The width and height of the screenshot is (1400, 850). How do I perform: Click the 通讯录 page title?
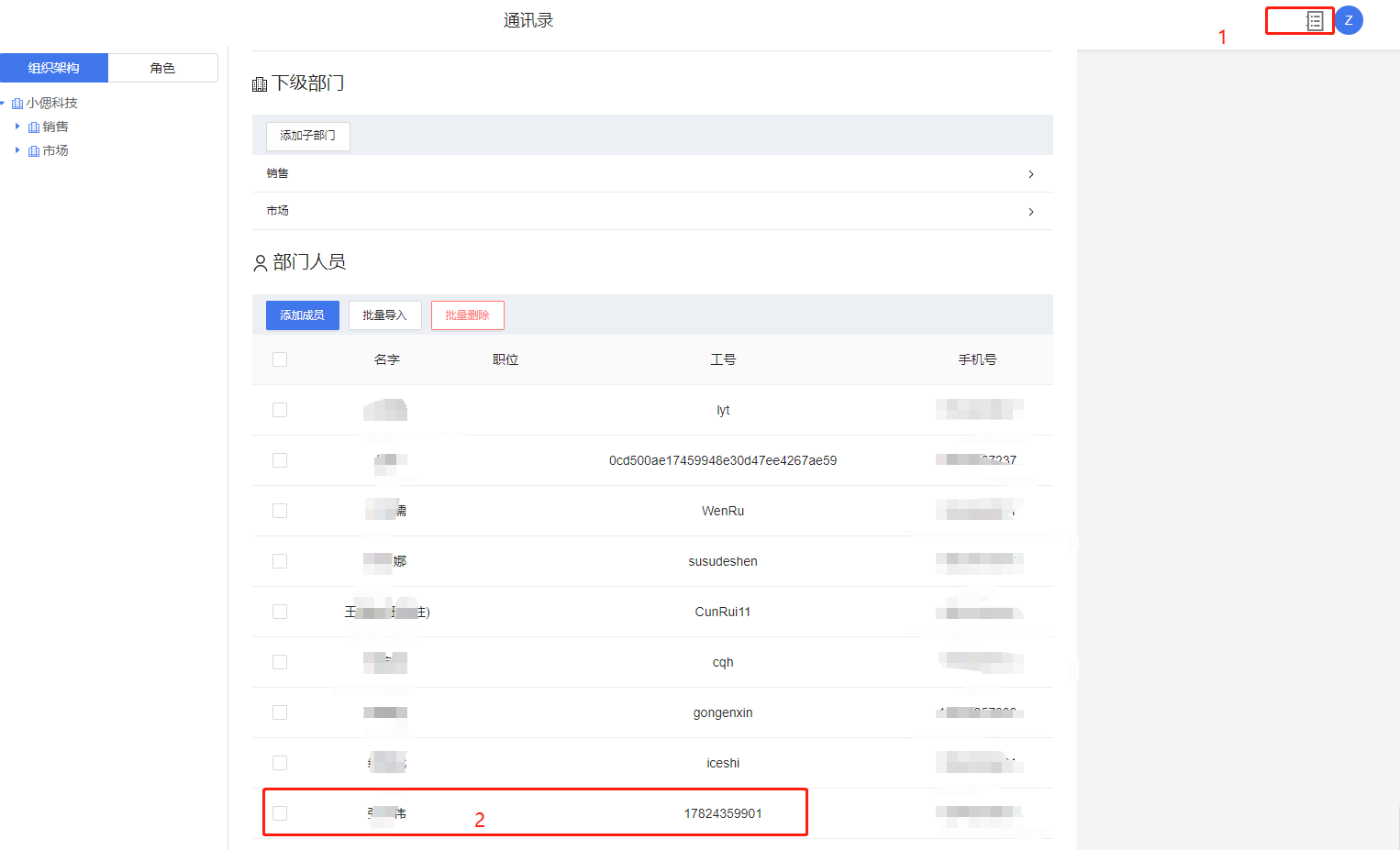click(528, 21)
